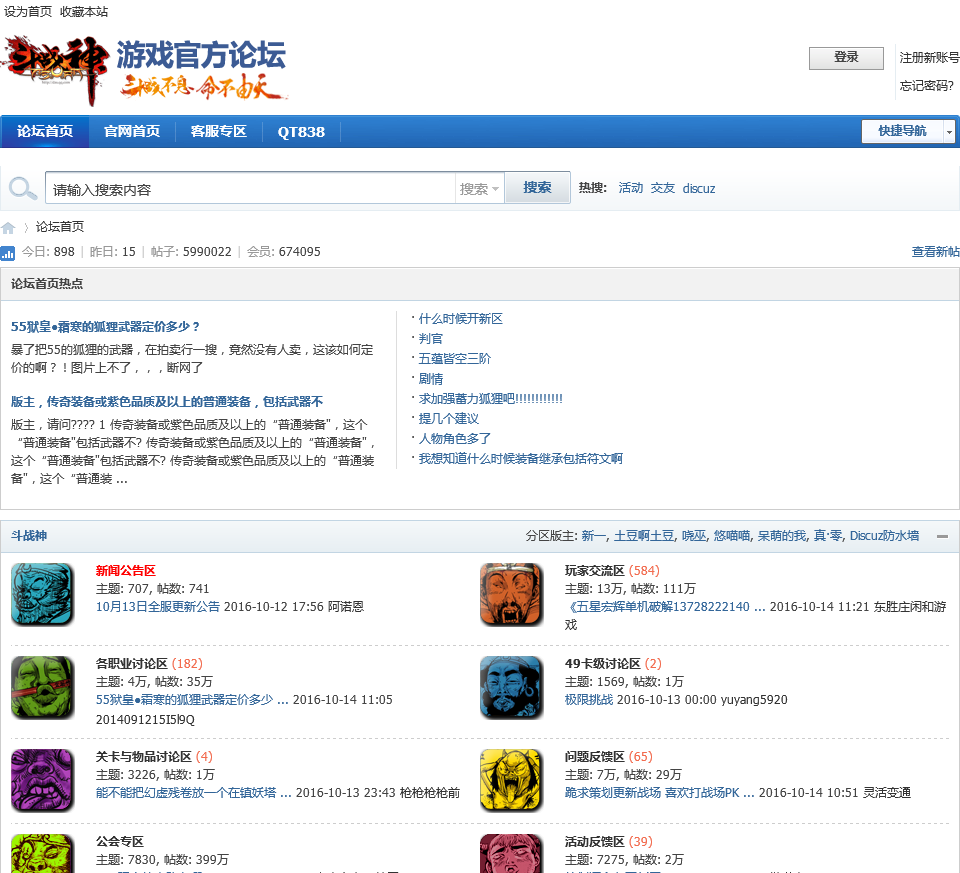This screenshot has width=960, height=873.
Task: Select the QT838 nav tab
Action: coord(301,132)
